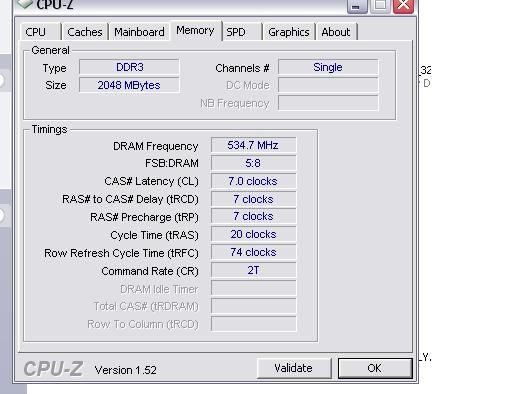This screenshot has height=394, width=512.
Task: Click the 5:8 FSB:DRAM ratio value
Action: pos(253,163)
